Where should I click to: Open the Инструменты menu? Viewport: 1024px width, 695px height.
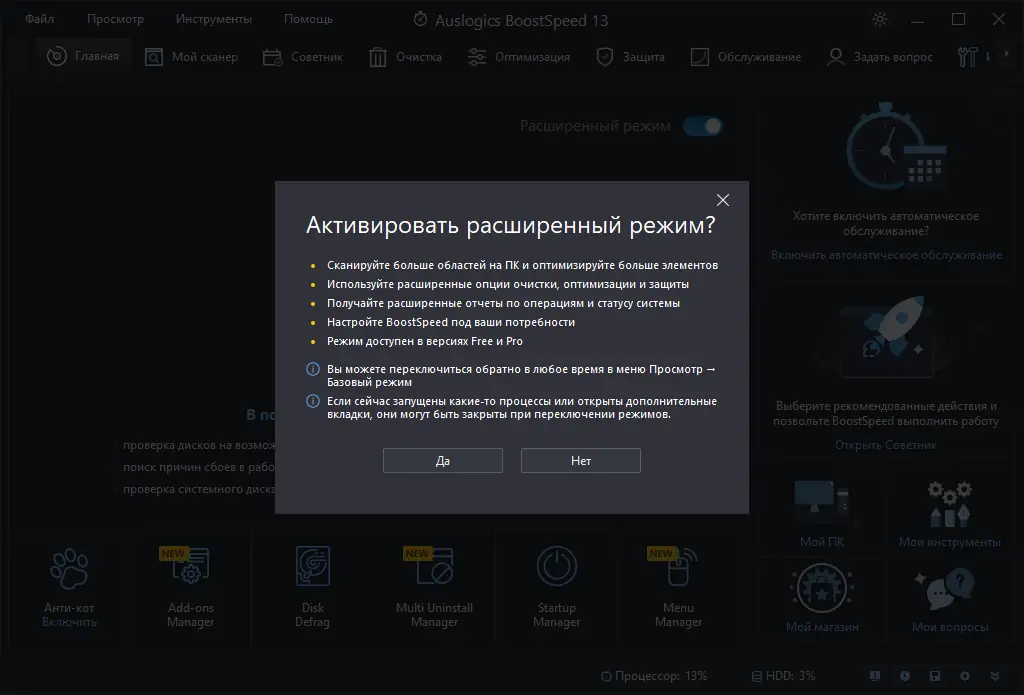214,19
